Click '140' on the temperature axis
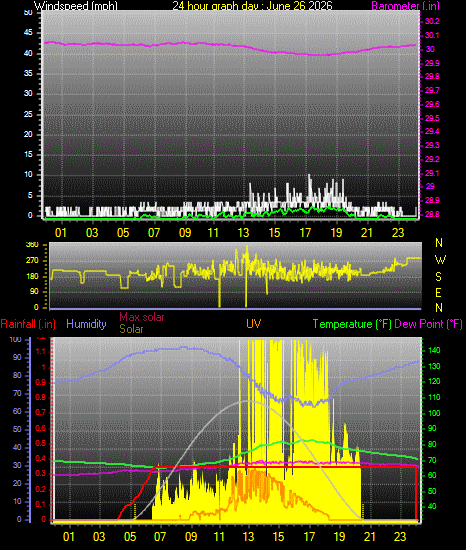Image resolution: width=466 pixels, height=550 pixels. [434, 350]
